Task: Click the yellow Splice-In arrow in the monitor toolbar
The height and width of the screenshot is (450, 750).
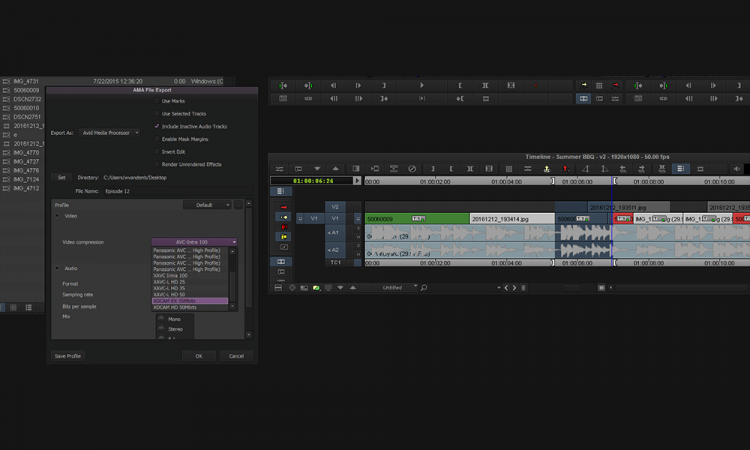Action: [x=583, y=86]
